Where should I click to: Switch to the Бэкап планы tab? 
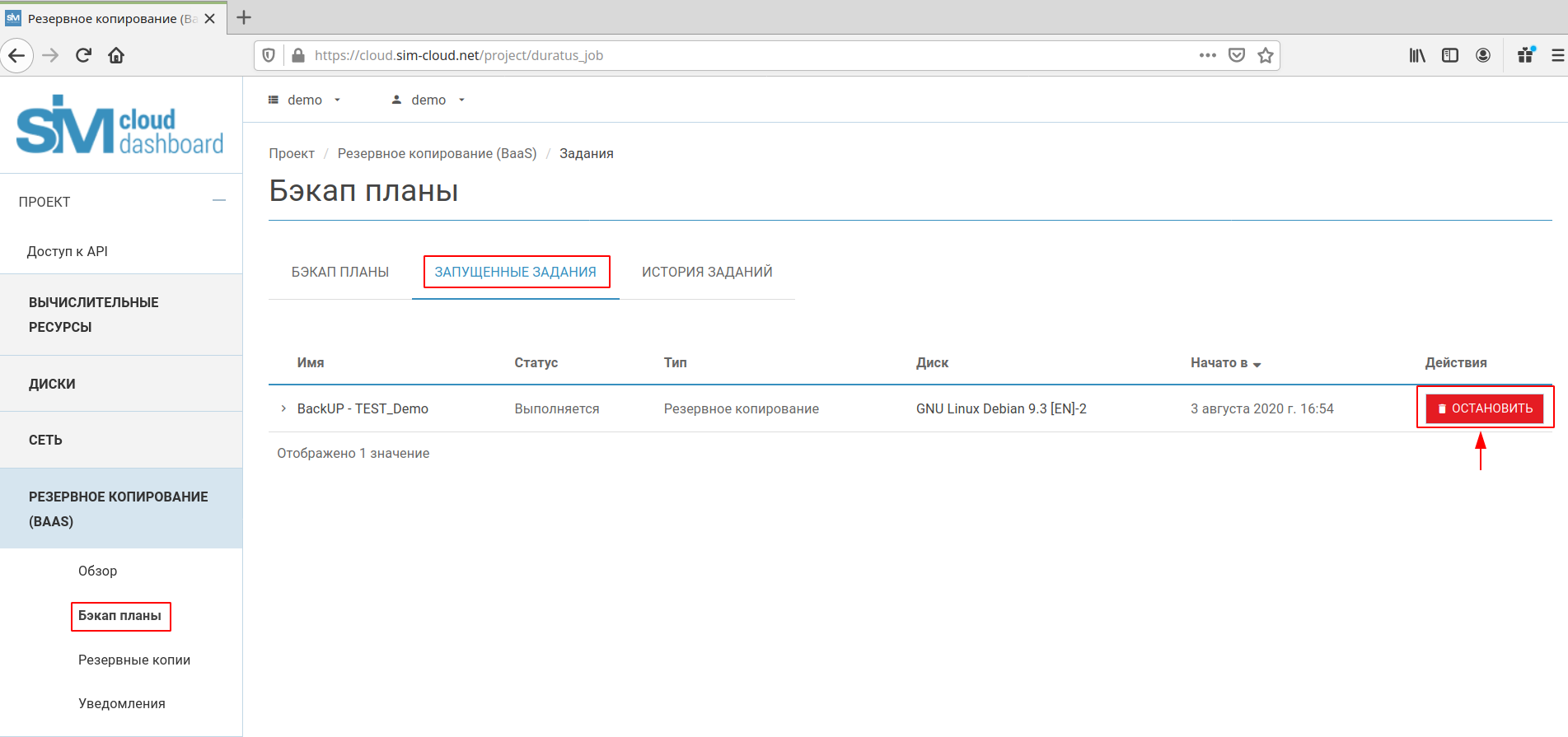coord(339,272)
